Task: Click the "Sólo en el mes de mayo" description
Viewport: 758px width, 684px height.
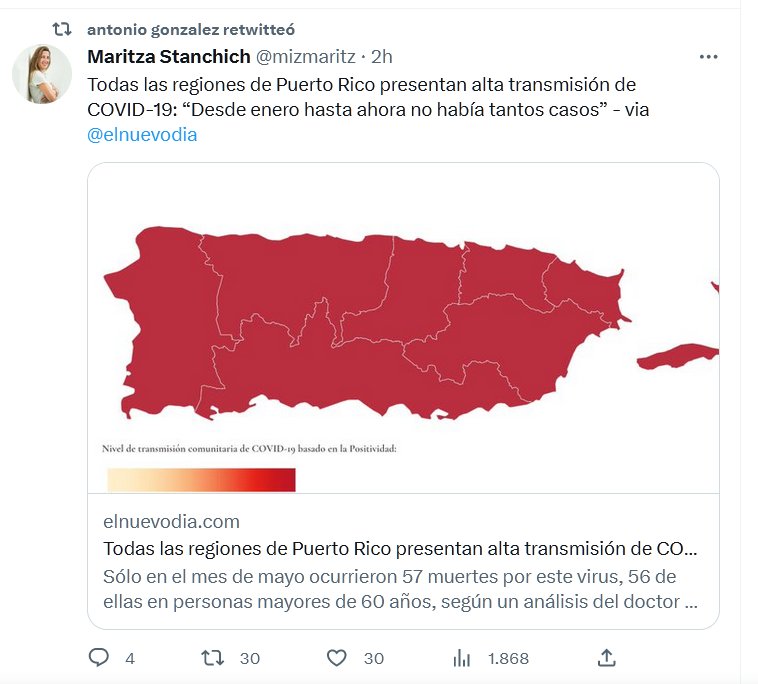Action: click(400, 590)
